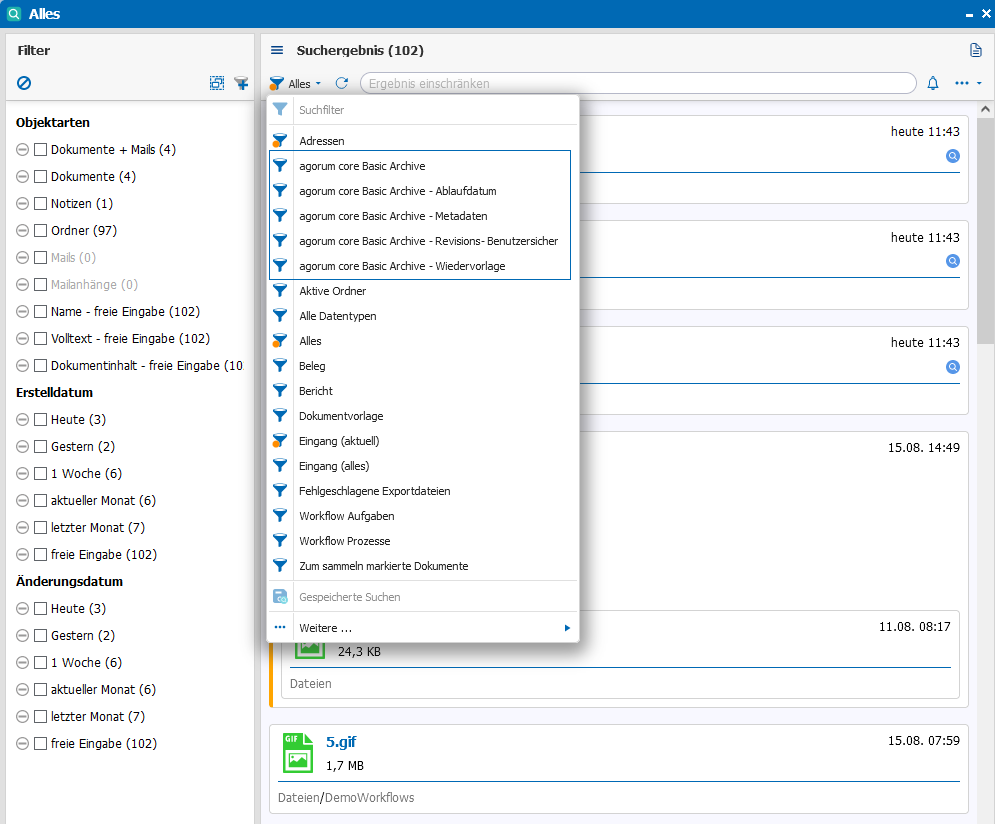This screenshot has width=995, height=824.
Task: Click the select-all filters icon in Filter panel
Action: point(217,83)
